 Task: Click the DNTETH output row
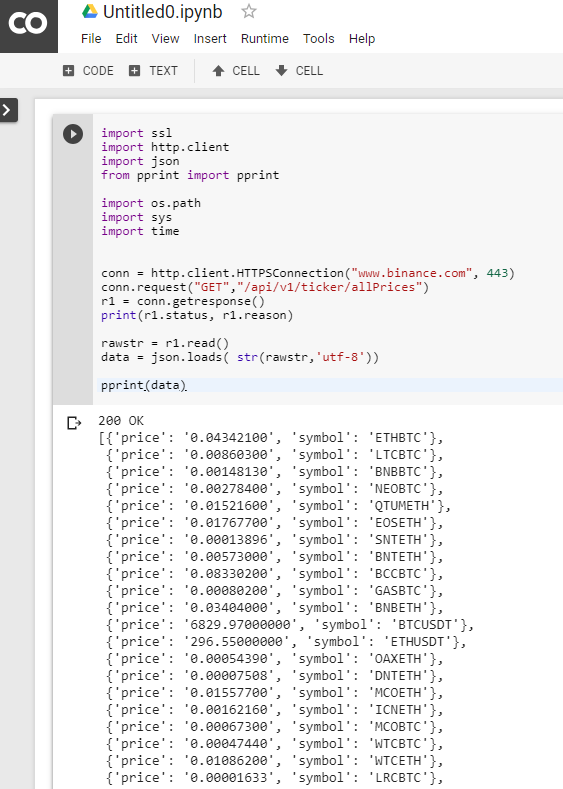[x=275, y=676]
